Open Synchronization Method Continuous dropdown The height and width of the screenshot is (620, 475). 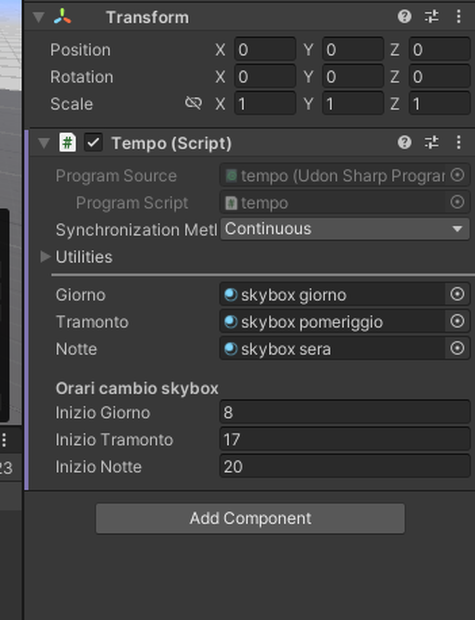point(345,229)
